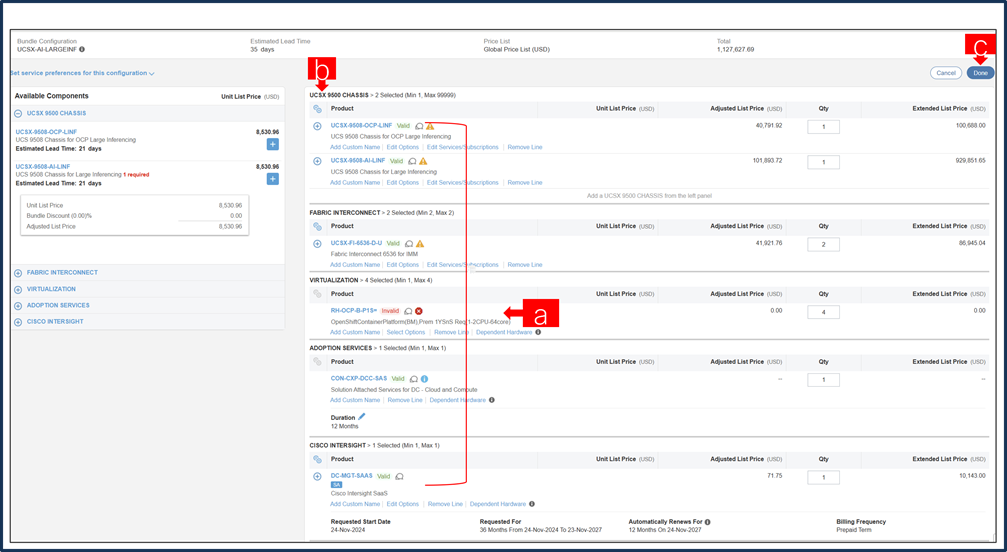Click '1 required' text under UCSX-9508-AI-LINF
Image resolution: width=1007 pixels, height=552 pixels.
(x=136, y=175)
